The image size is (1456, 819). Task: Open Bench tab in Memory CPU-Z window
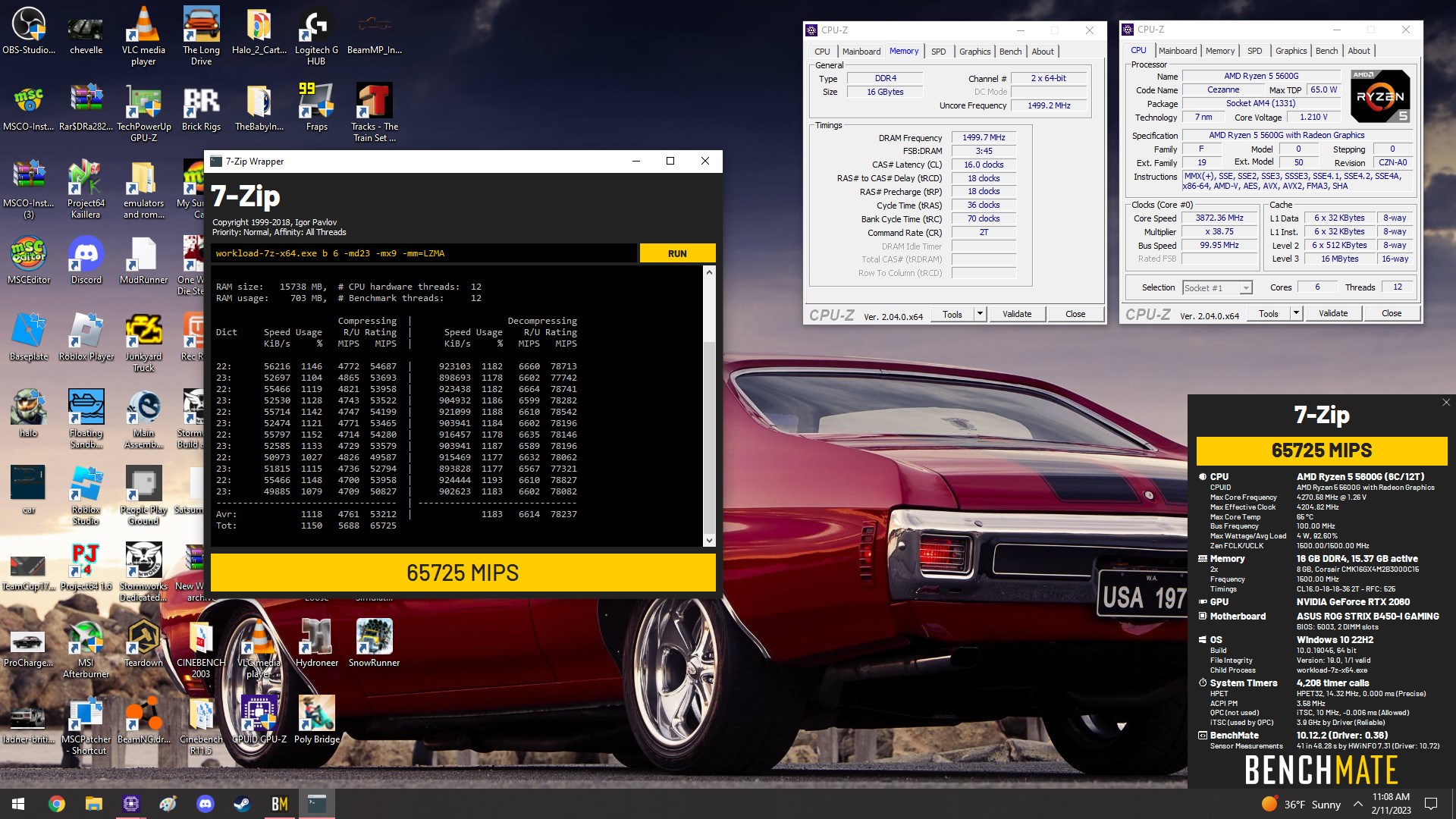coord(1010,52)
